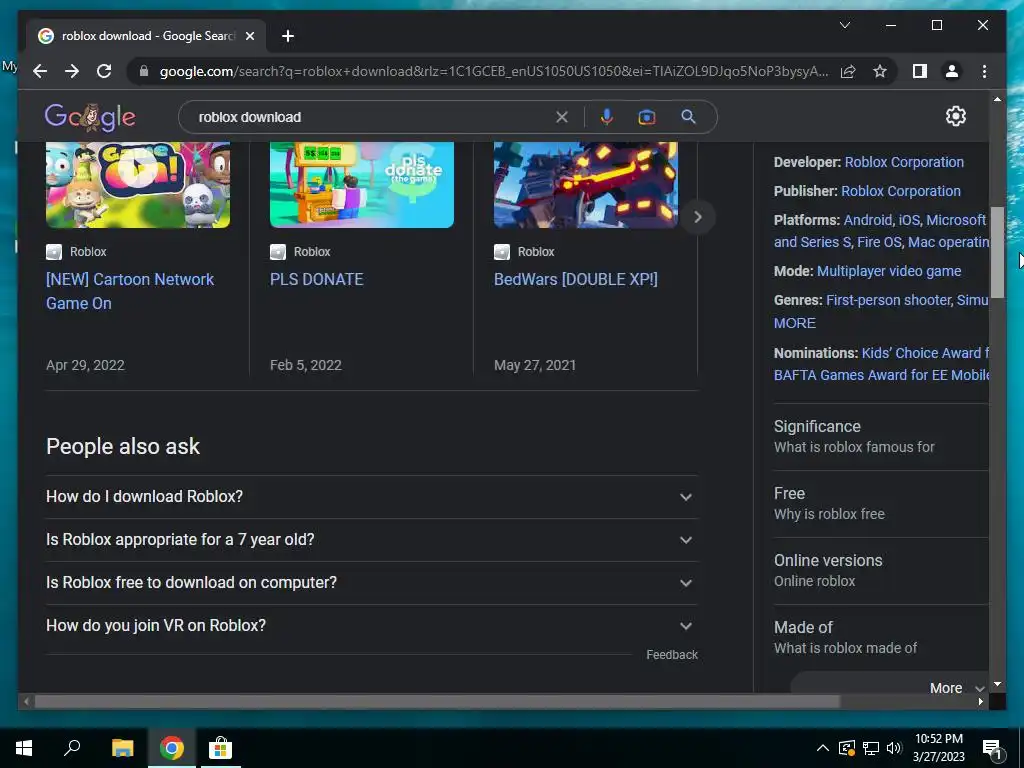
Task: Open Made of: What is roblox made of
Action: [x=881, y=637]
